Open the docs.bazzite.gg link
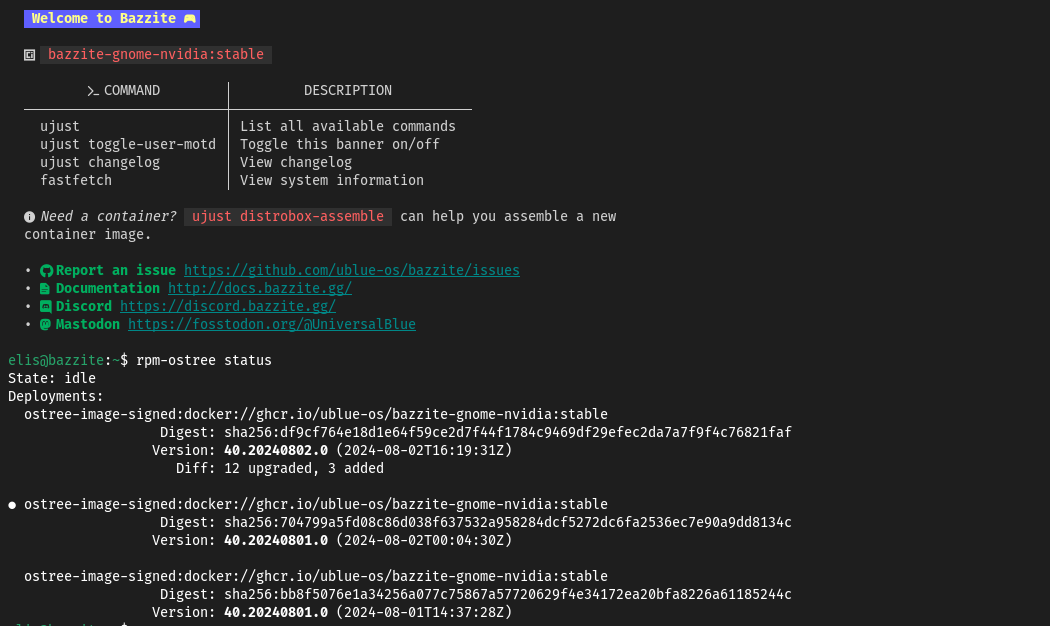Image resolution: width=1050 pixels, height=626 pixels. click(260, 289)
